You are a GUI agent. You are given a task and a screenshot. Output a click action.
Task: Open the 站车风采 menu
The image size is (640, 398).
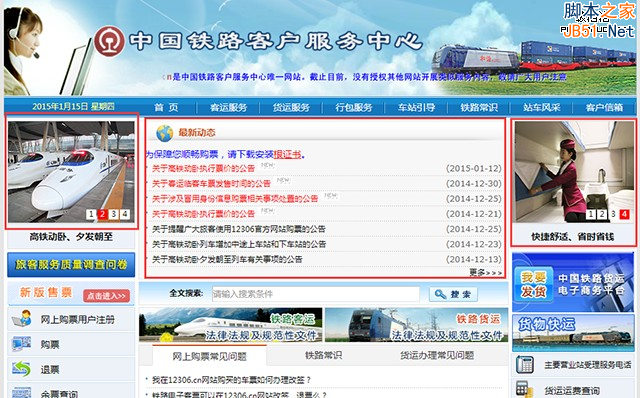pyautogui.click(x=542, y=107)
